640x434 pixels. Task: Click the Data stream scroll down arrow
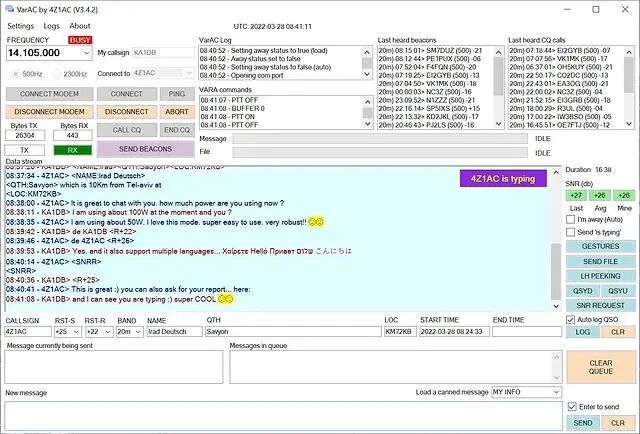[556, 306]
